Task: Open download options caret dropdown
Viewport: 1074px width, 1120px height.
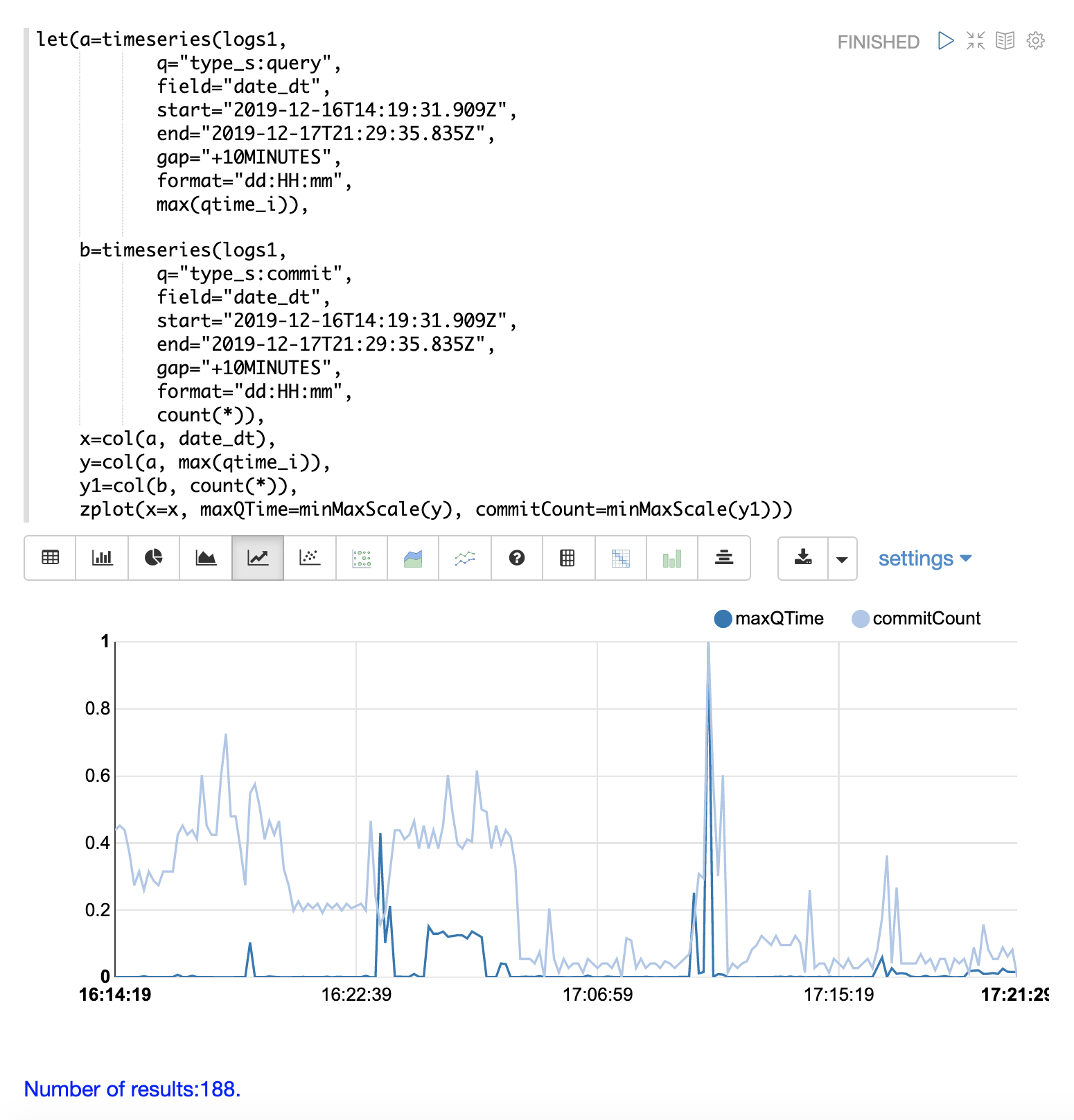Action: pyautogui.click(x=842, y=559)
